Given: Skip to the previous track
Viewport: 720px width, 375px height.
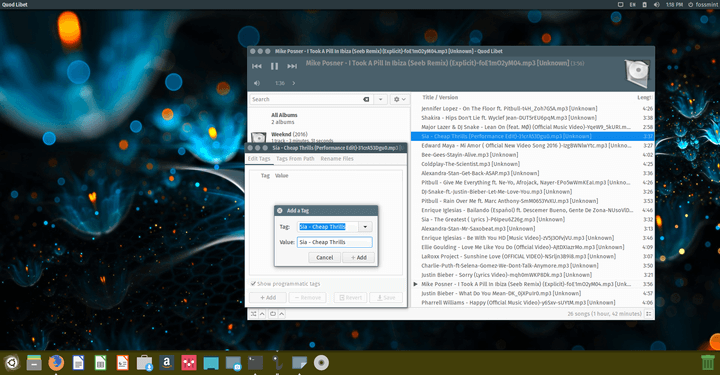Looking at the screenshot, I should (257, 67).
